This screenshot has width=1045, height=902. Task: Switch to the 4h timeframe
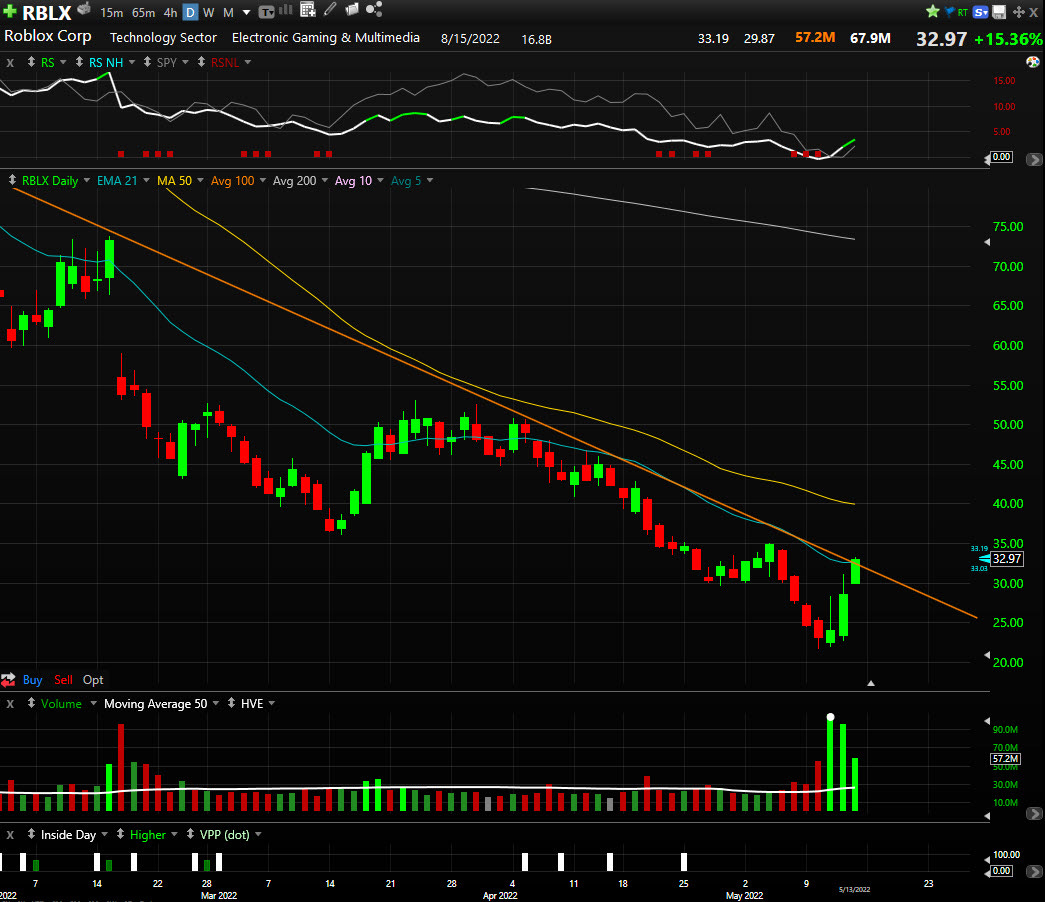(171, 13)
